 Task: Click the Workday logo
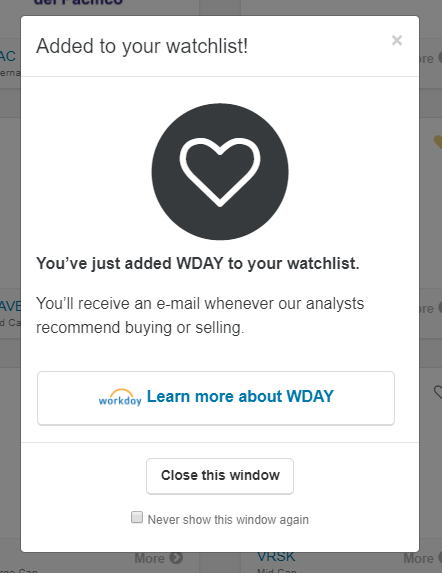(x=120, y=397)
